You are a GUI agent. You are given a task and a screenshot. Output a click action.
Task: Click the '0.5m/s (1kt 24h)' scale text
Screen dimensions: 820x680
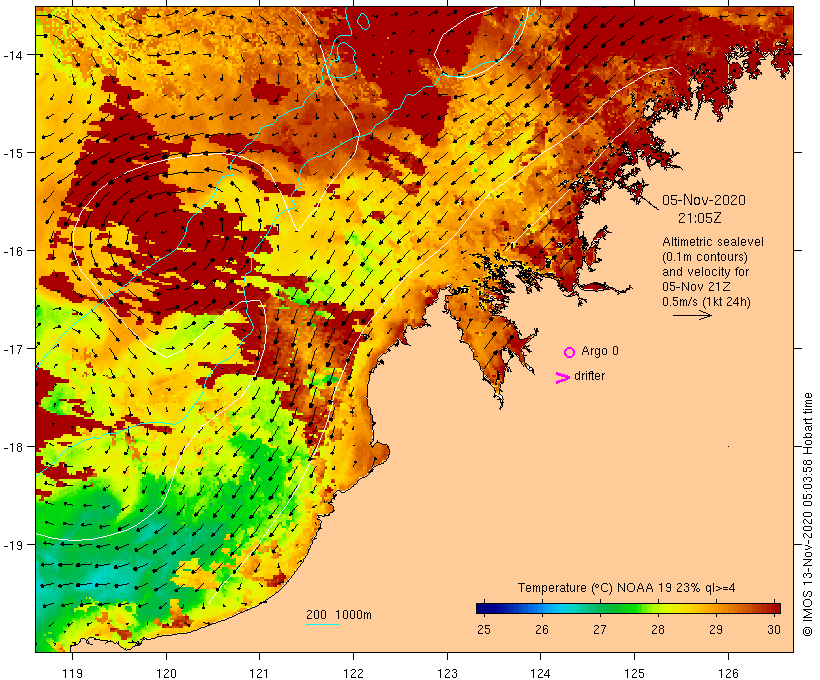click(706, 302)
